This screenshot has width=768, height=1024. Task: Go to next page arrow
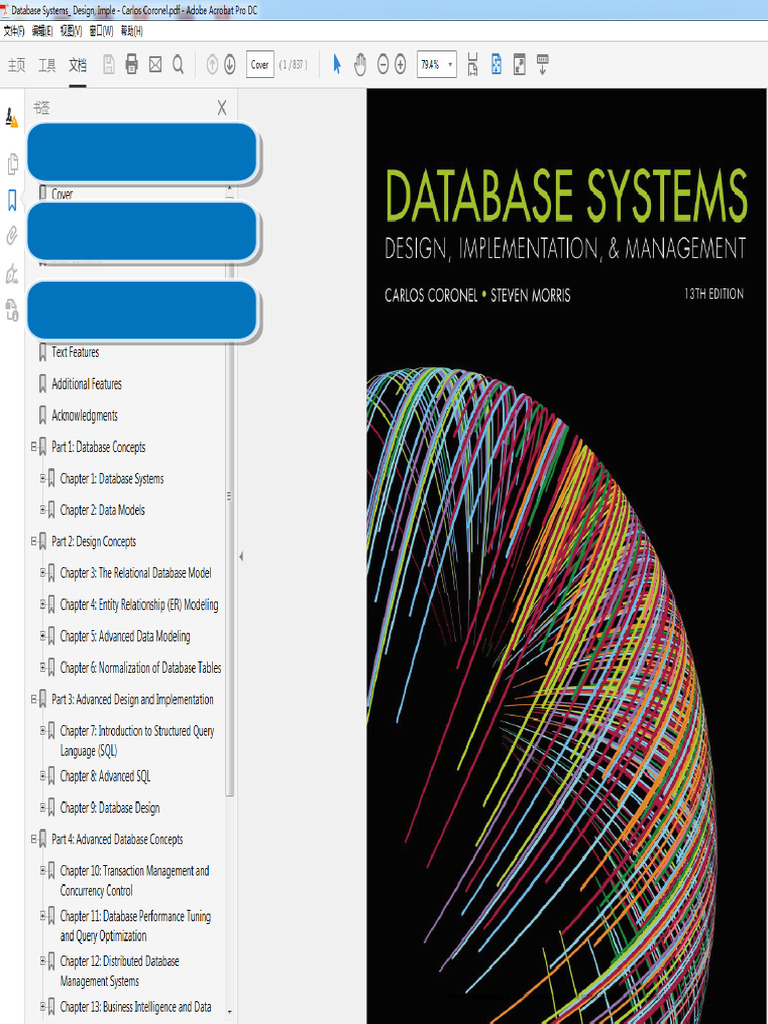click(230, 65)
